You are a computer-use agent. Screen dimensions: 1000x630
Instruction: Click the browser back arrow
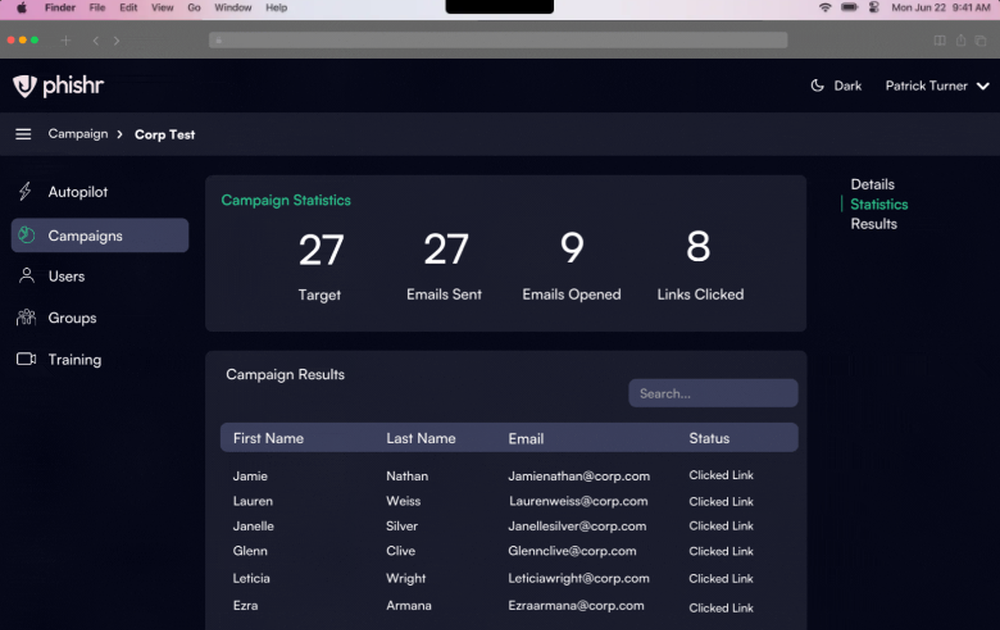[96, 41]
